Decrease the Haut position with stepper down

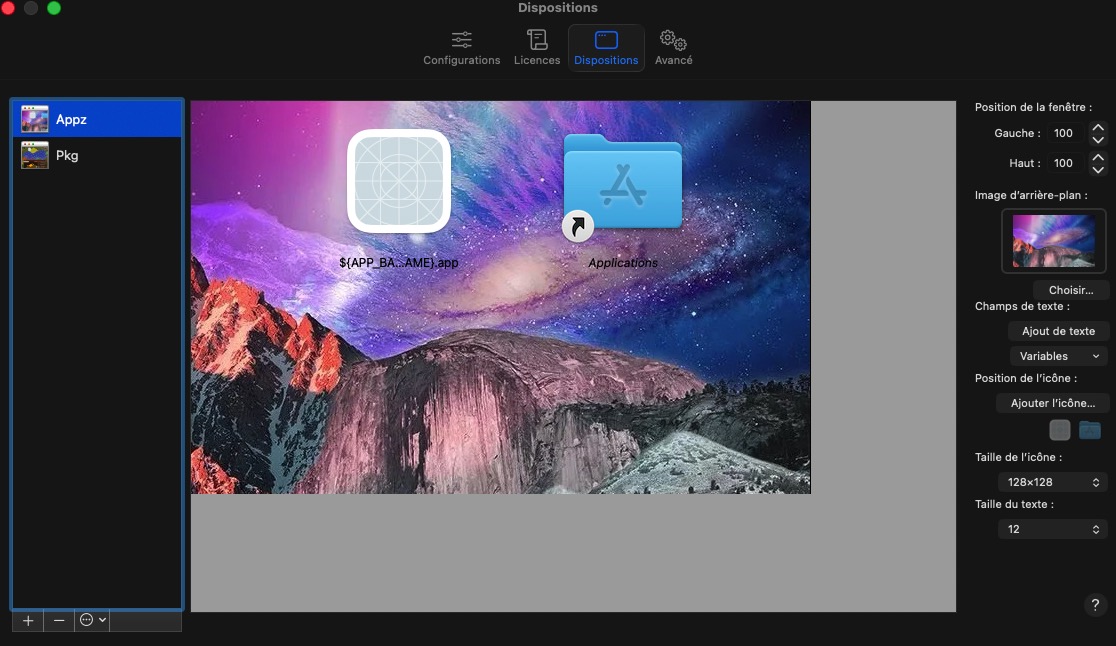[1098, 169]
